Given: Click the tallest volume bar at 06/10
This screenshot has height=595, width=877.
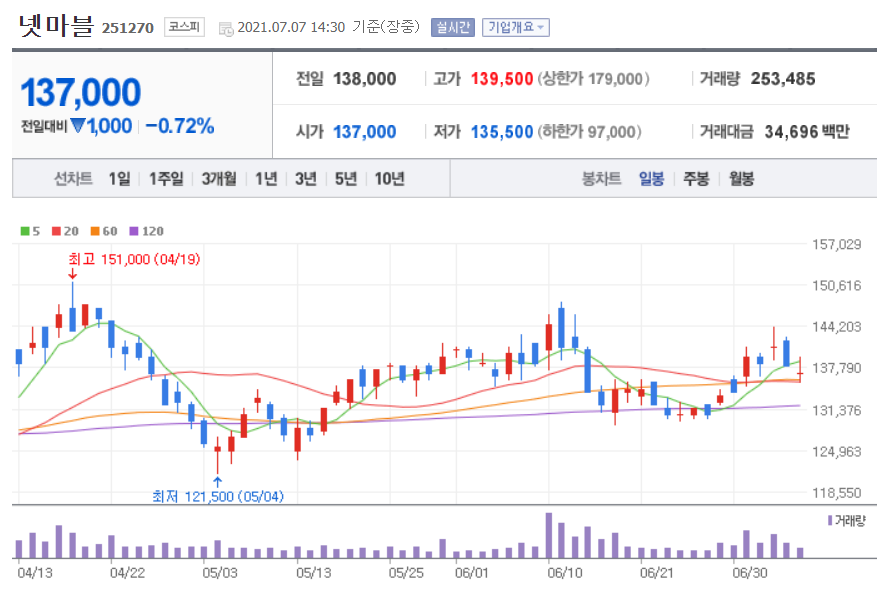Looking at the screenshot, I should point(549,535).
